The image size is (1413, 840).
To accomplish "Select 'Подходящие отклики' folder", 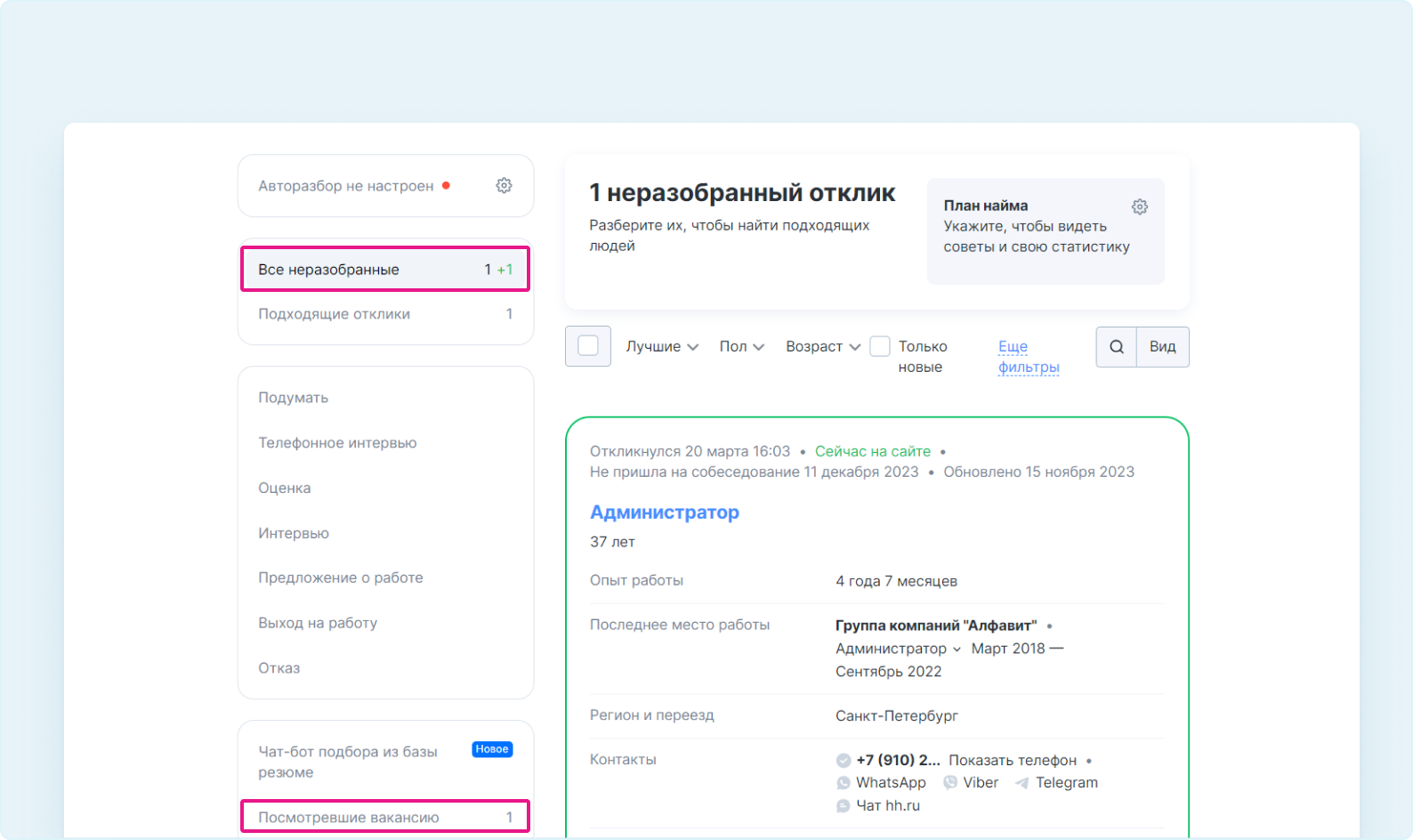I will coord(385,314).
